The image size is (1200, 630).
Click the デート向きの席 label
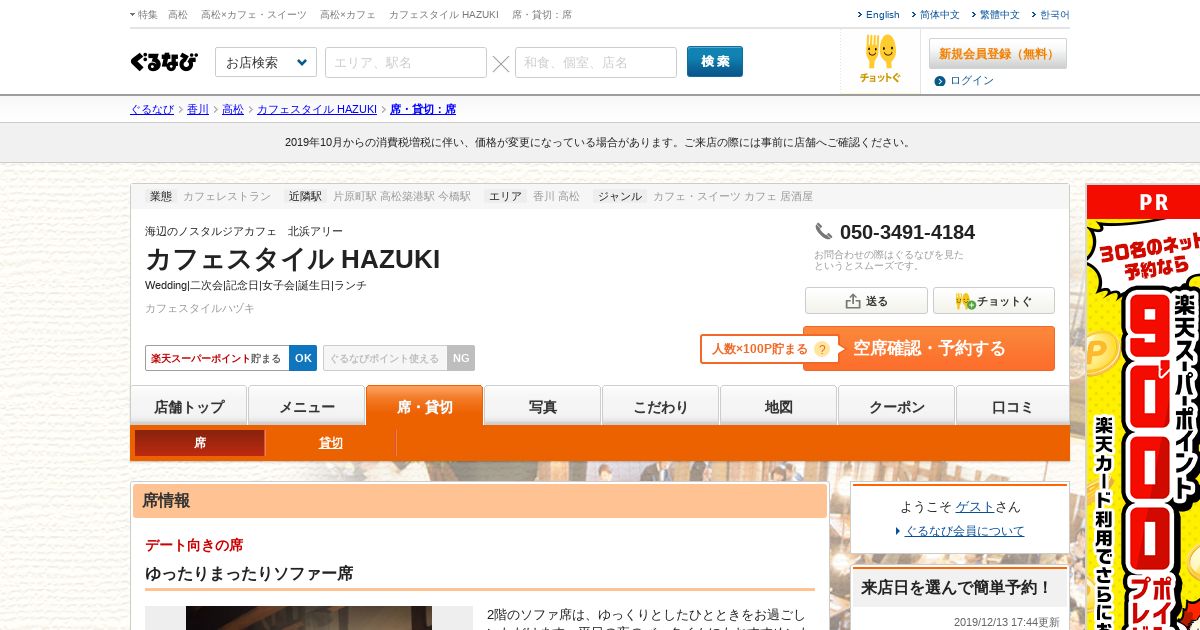[194, 545]
